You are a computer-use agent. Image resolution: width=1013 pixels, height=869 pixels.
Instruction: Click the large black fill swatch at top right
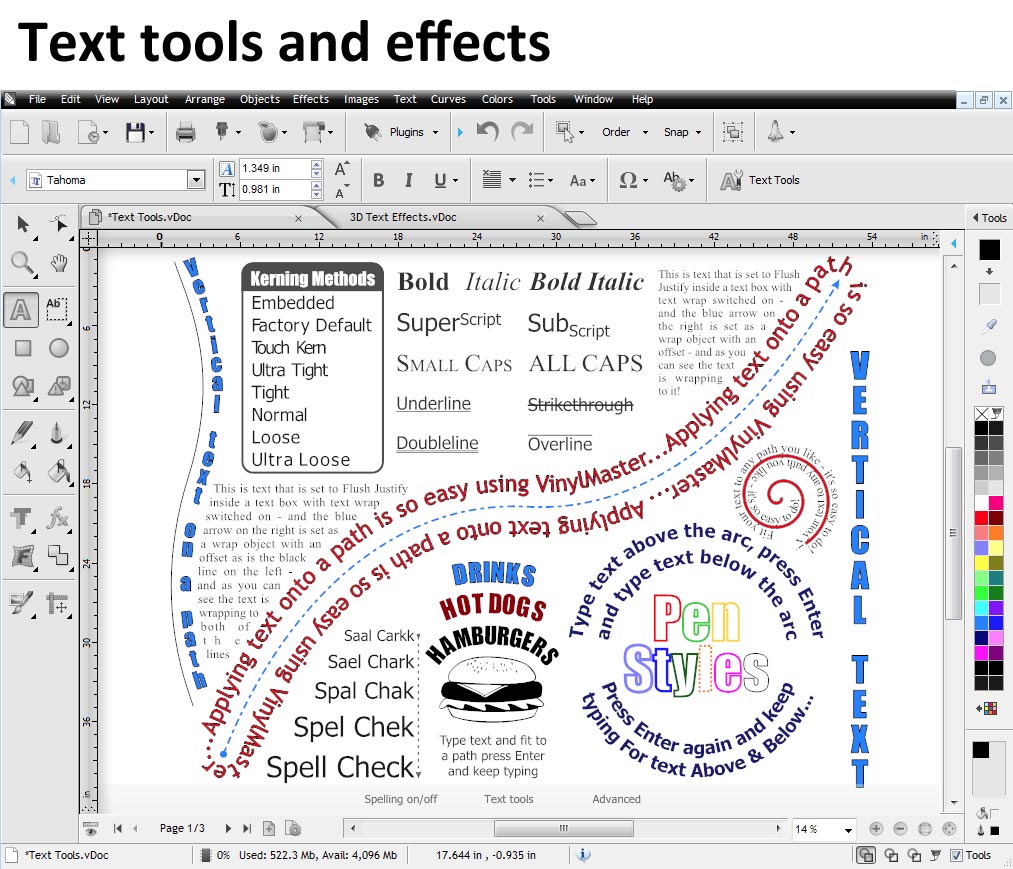tap(989, 249)
